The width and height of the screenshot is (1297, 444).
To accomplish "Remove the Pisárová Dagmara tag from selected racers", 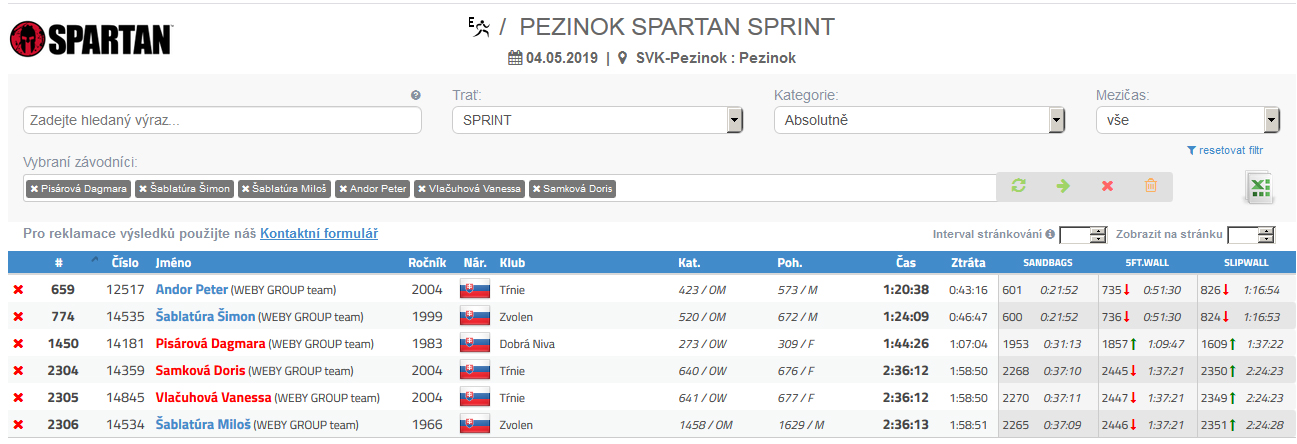I will [33, 188].
